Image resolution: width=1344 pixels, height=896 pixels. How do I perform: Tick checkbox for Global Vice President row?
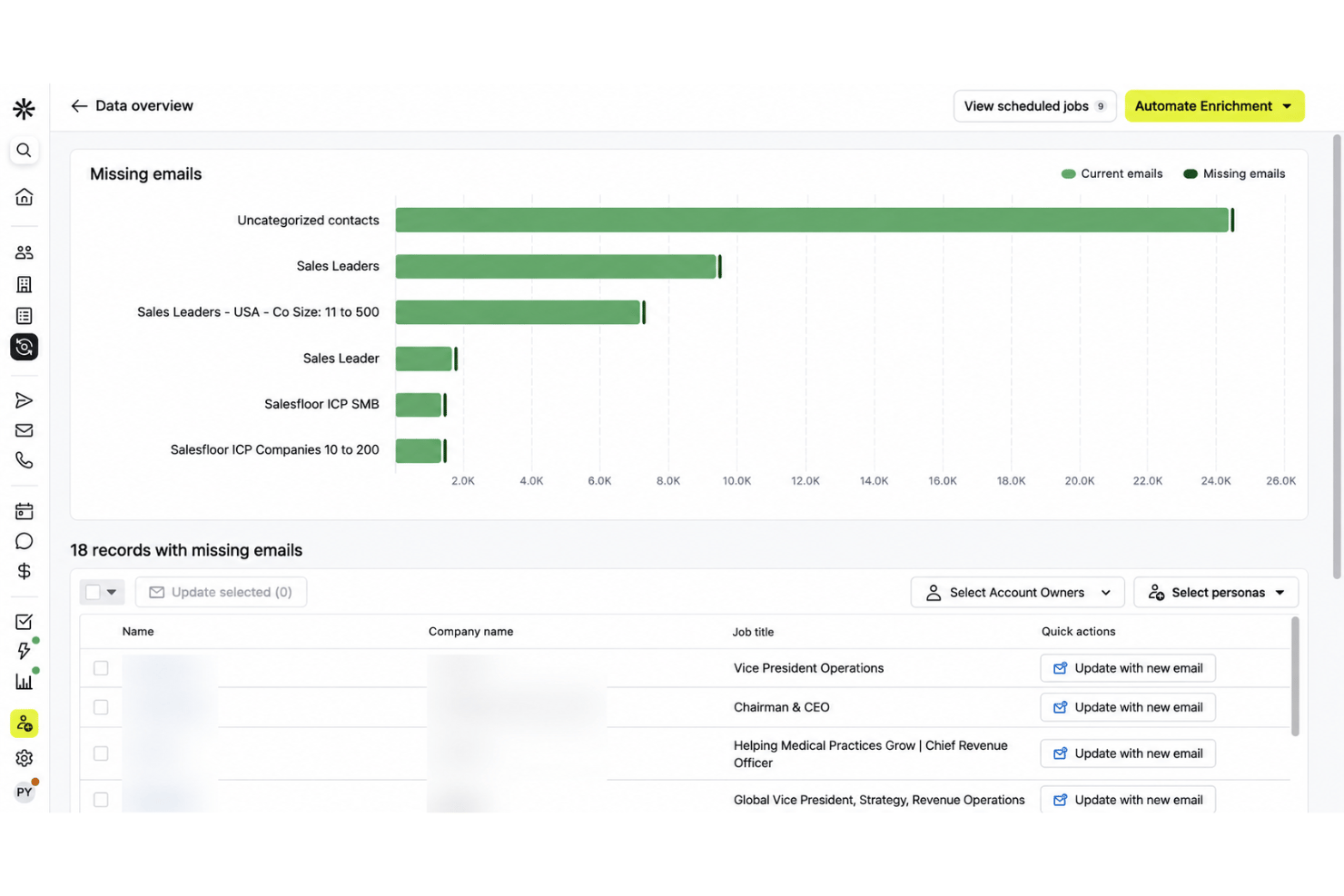[101, 800]
